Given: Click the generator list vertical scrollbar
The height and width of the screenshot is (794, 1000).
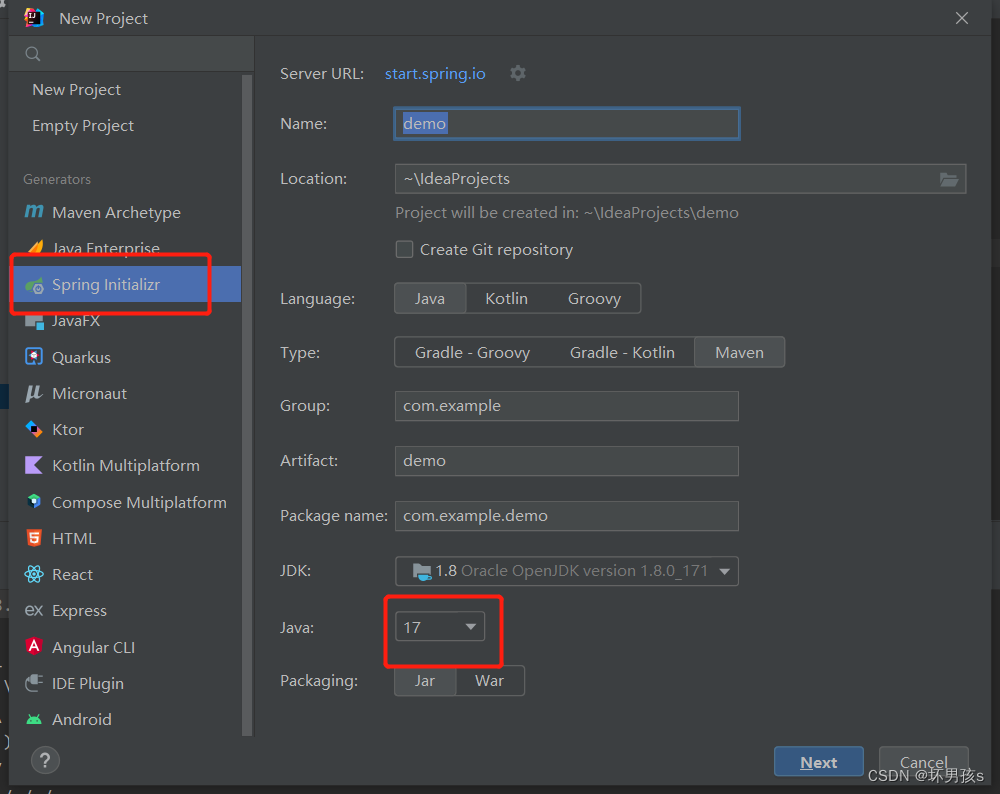Looking at the screenshot, I should pyautogui.click(x=247, y=406).
